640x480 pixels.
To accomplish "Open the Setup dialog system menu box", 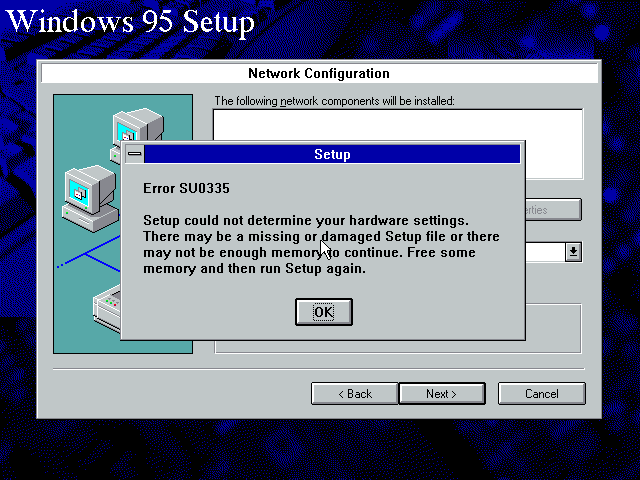I will pyautogui.click(x=134, y=154).
